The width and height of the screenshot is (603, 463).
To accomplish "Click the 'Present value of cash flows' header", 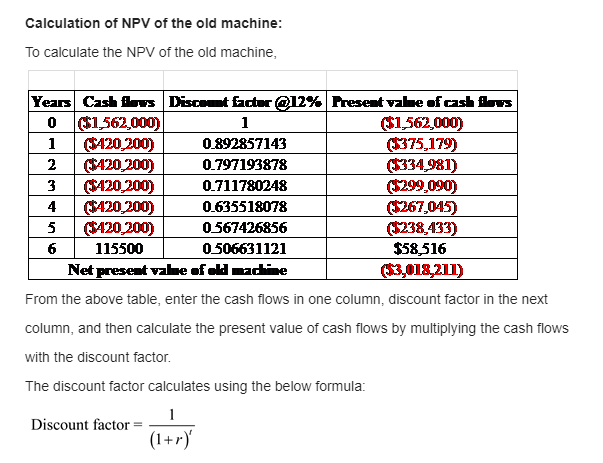I will [x=421, y=102].
